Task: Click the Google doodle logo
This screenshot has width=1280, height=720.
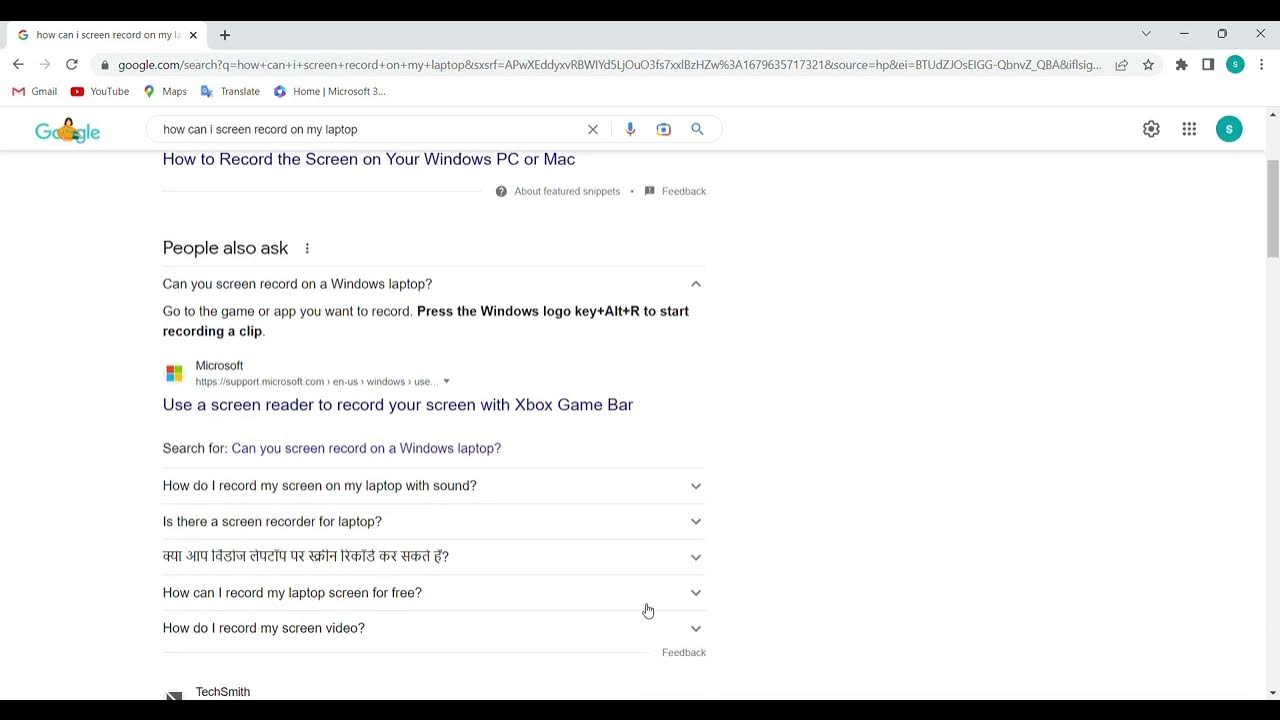Action: [x=68, y=130]
